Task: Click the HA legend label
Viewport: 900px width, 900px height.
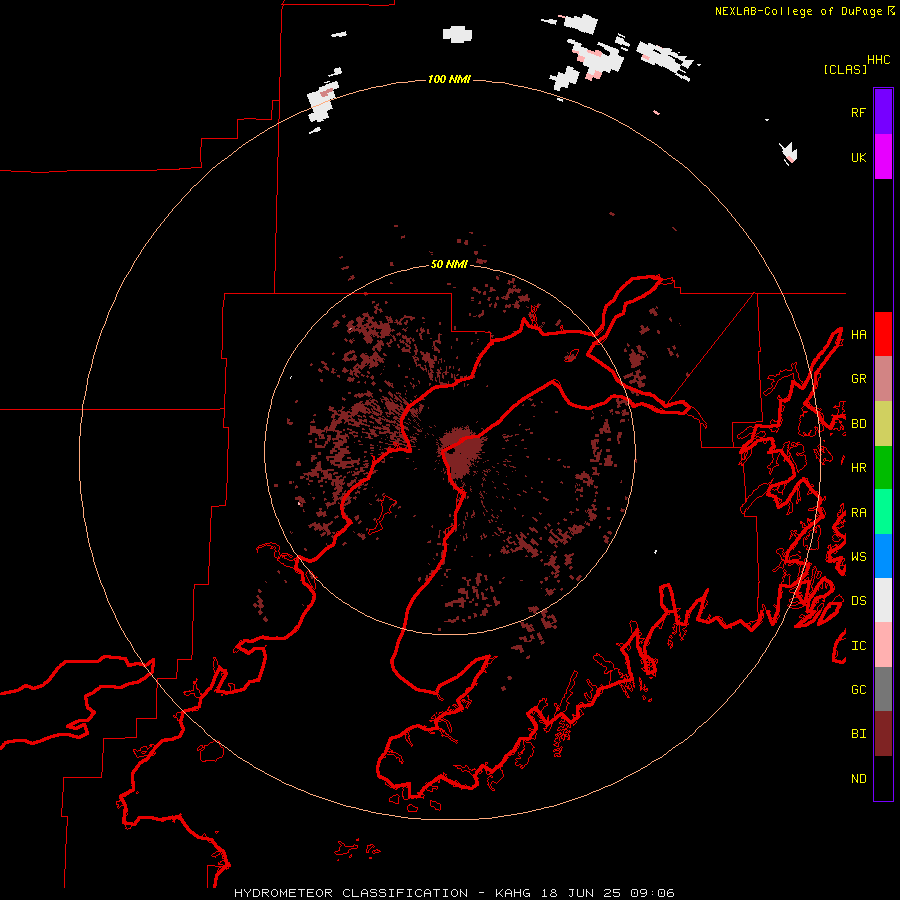Action: pos(858,334)
